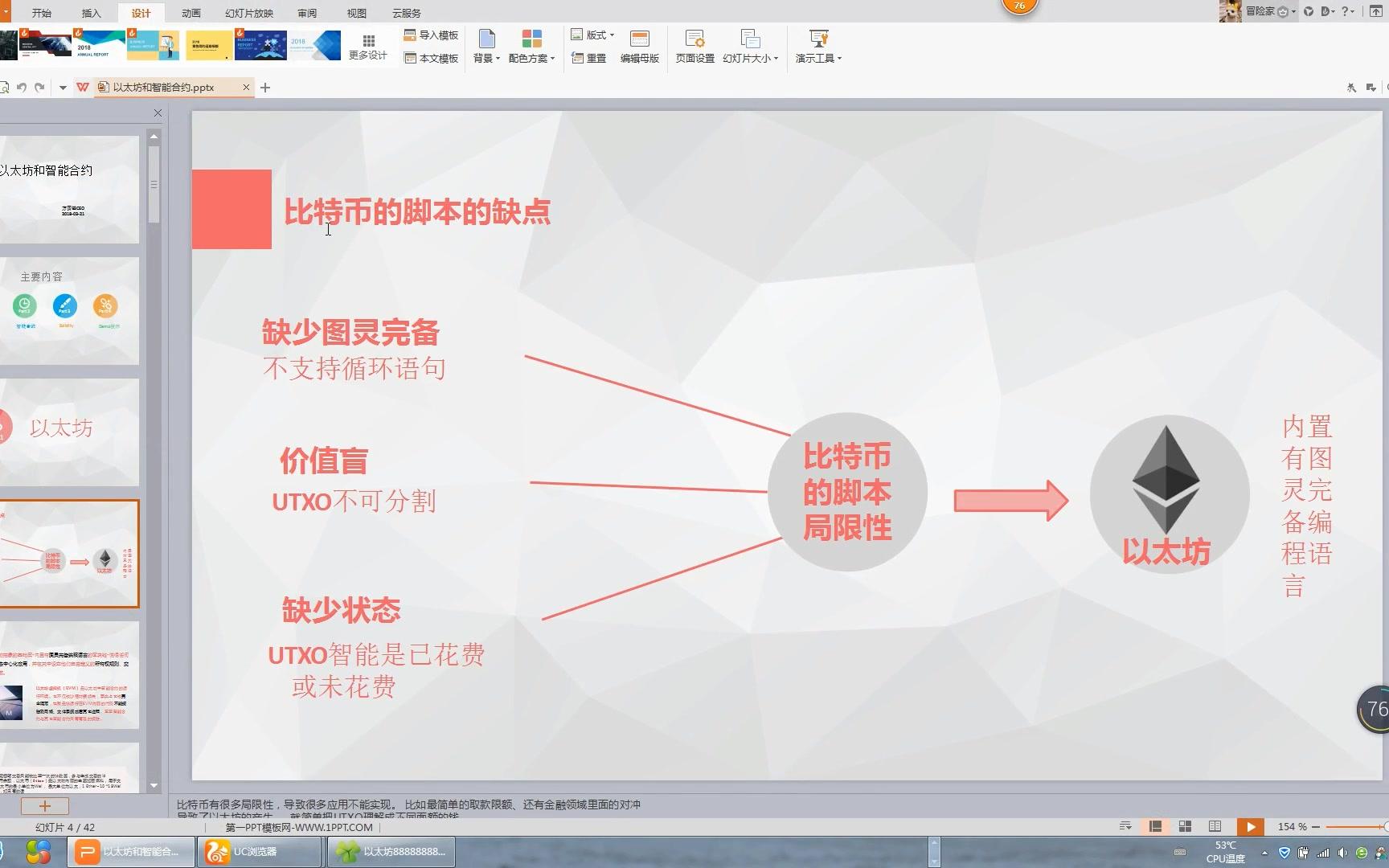Open the 审阅 ribbon tab
1389x868 pixels.
coord(307,13)
